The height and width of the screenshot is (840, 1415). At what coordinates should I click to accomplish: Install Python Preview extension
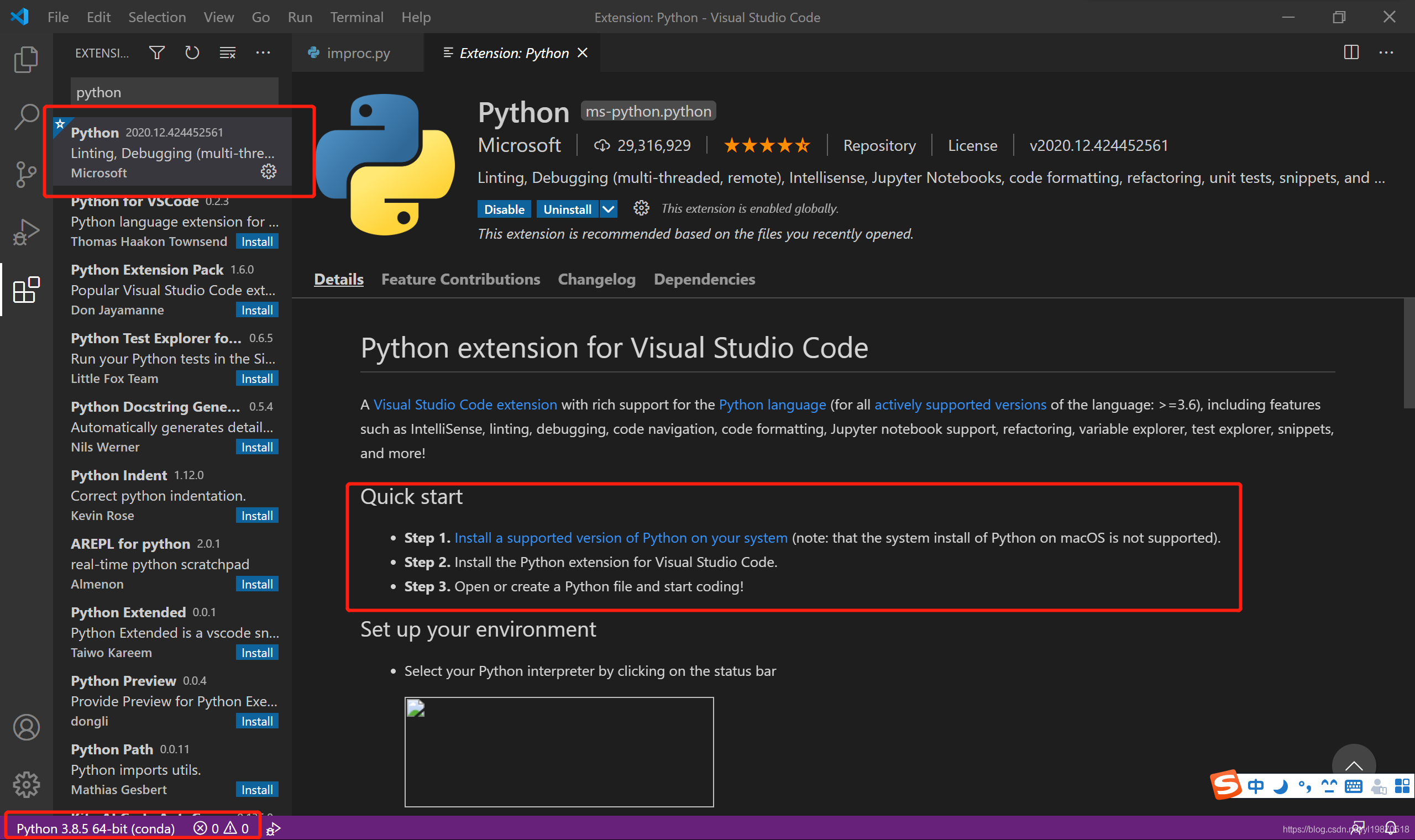pyautogui.click(x=257, y=721)
